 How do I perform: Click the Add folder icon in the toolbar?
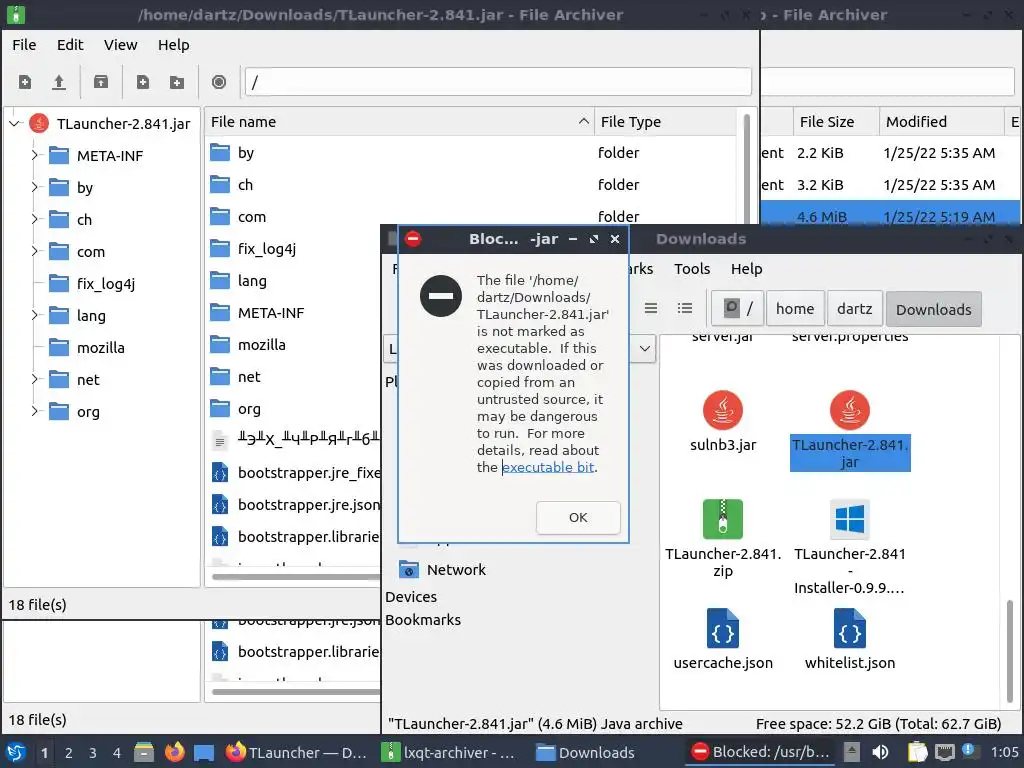click(176, 82)
